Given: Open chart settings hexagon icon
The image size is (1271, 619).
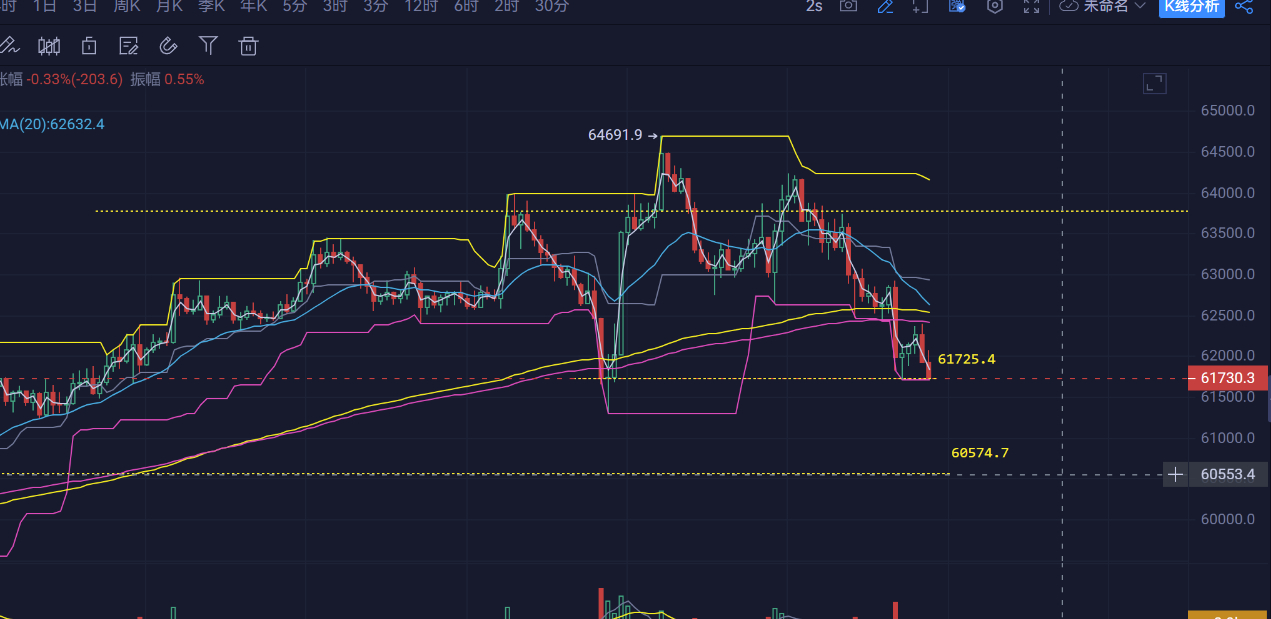Looking at the screenshot, I should point(994,6).
